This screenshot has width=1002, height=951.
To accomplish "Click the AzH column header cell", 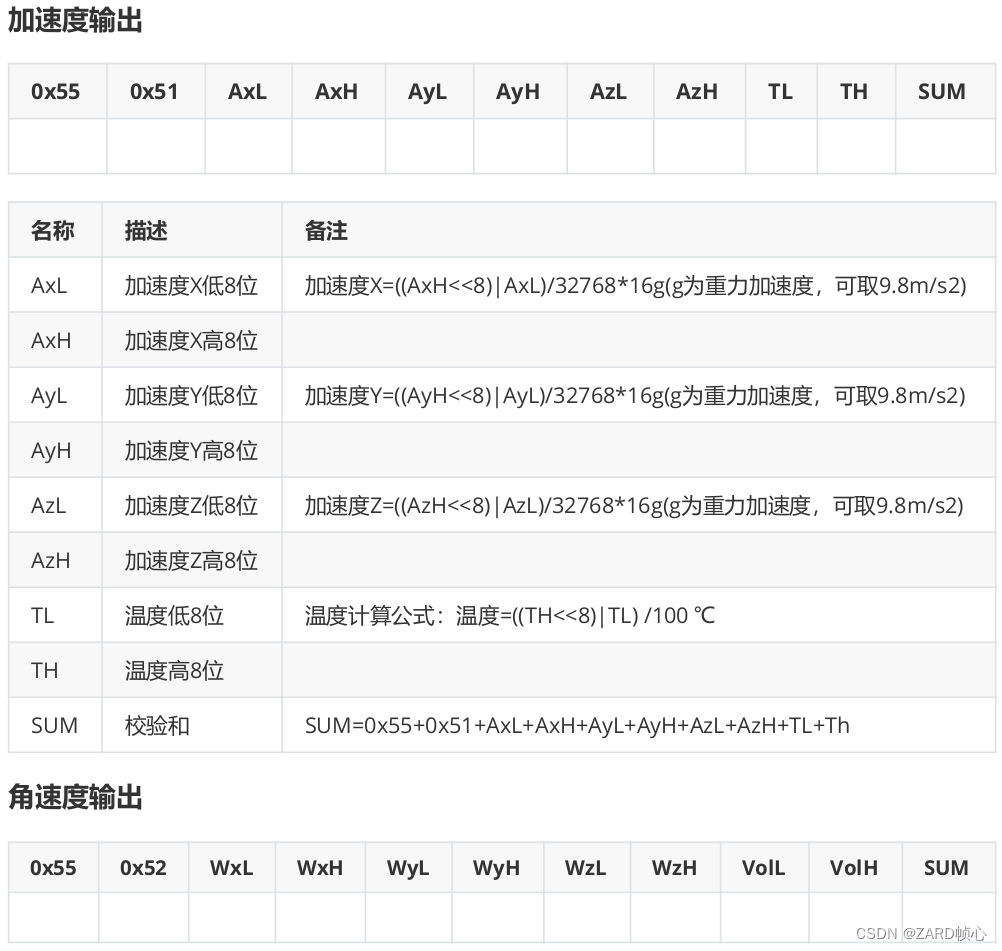I will tap(700, 91).
